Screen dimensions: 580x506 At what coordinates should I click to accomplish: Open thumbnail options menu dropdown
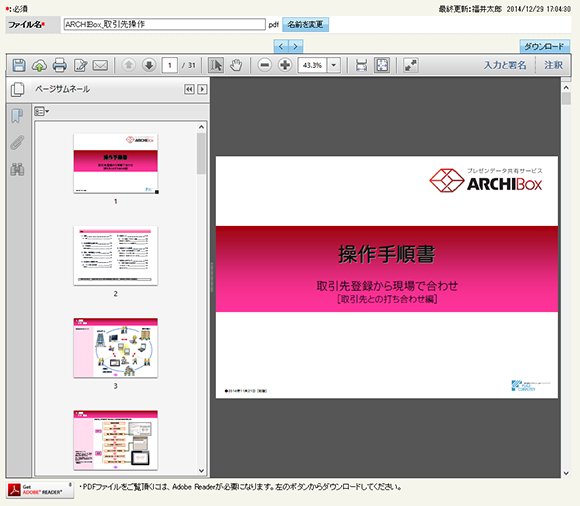coord(41,111)
